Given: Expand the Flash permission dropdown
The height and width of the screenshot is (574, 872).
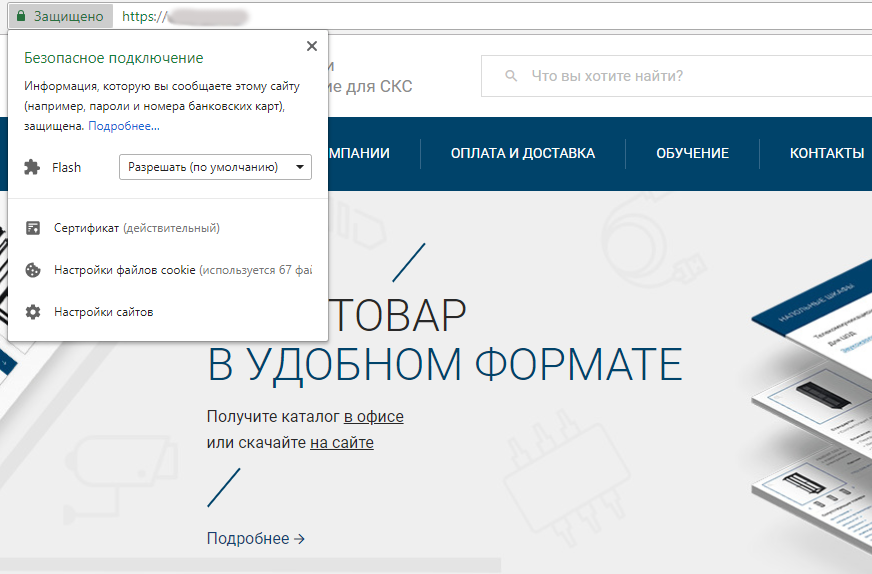Looking at the screenshot, I should [x=215, y=167].
